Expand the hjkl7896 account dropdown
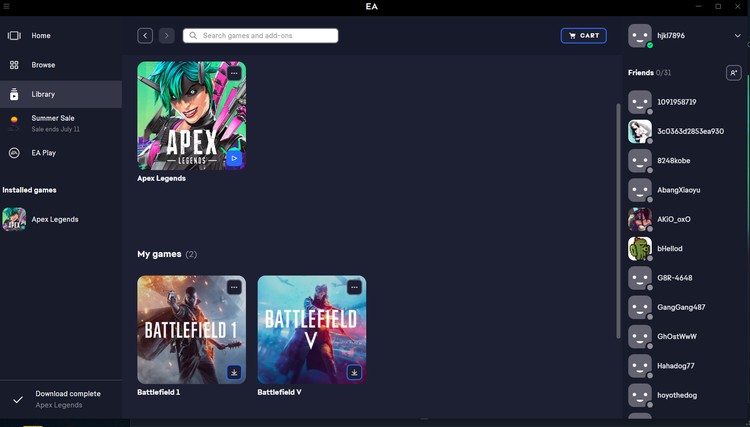 tap(738, 36)
